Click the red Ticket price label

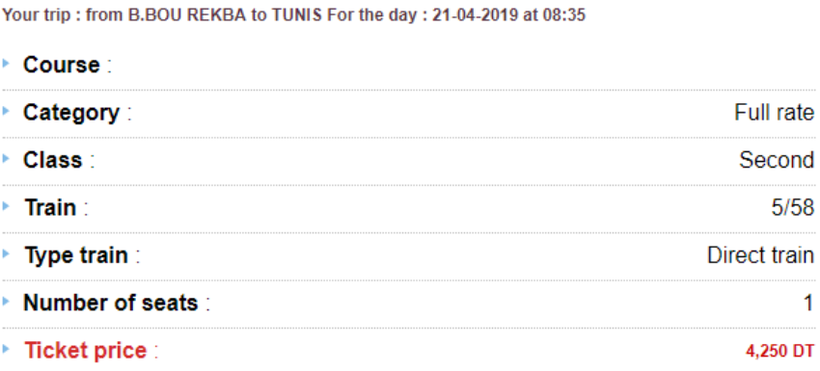tap(86, 351)
